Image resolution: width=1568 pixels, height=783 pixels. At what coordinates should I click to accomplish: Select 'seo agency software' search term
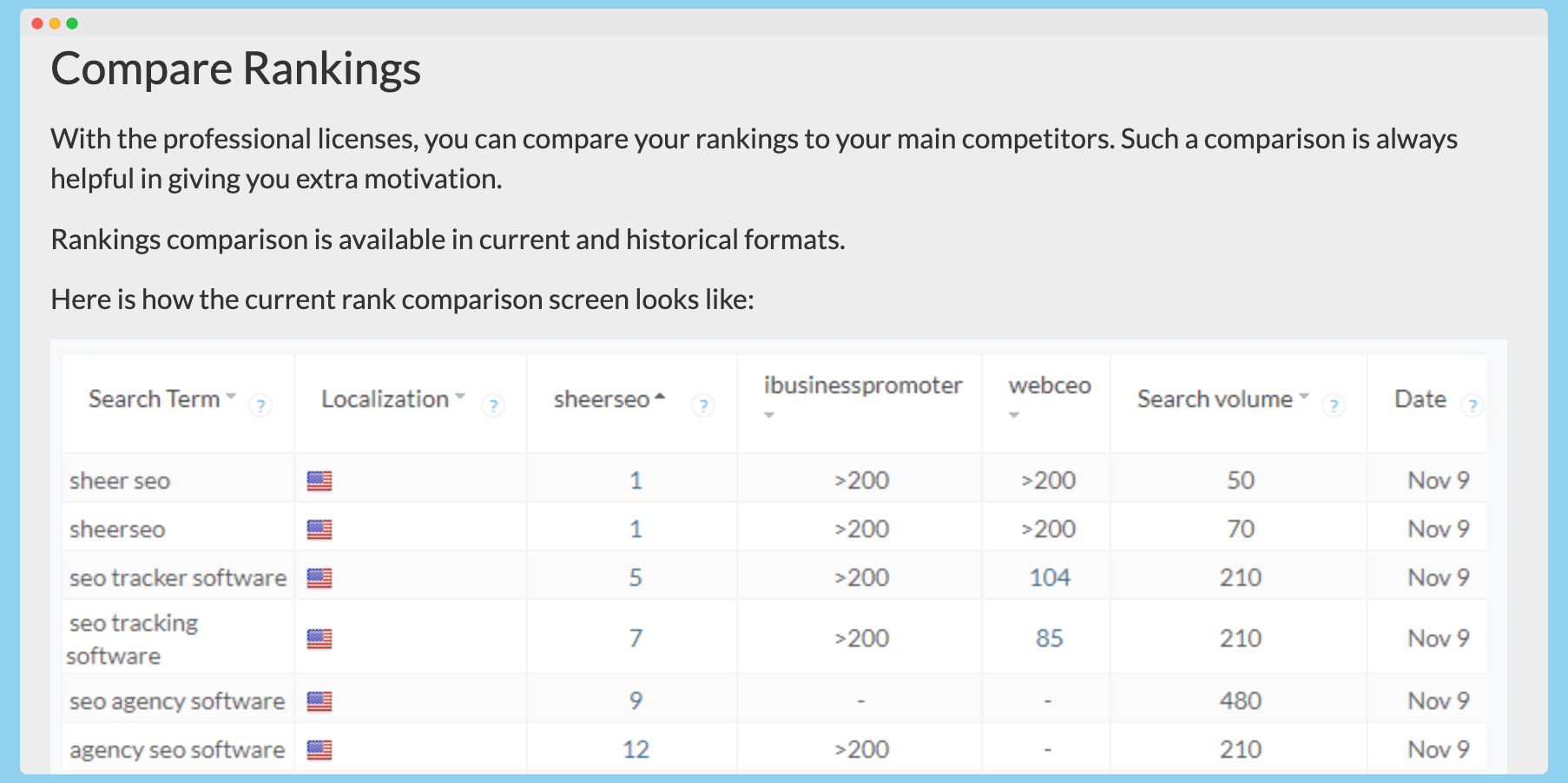(x=177, y=701)
